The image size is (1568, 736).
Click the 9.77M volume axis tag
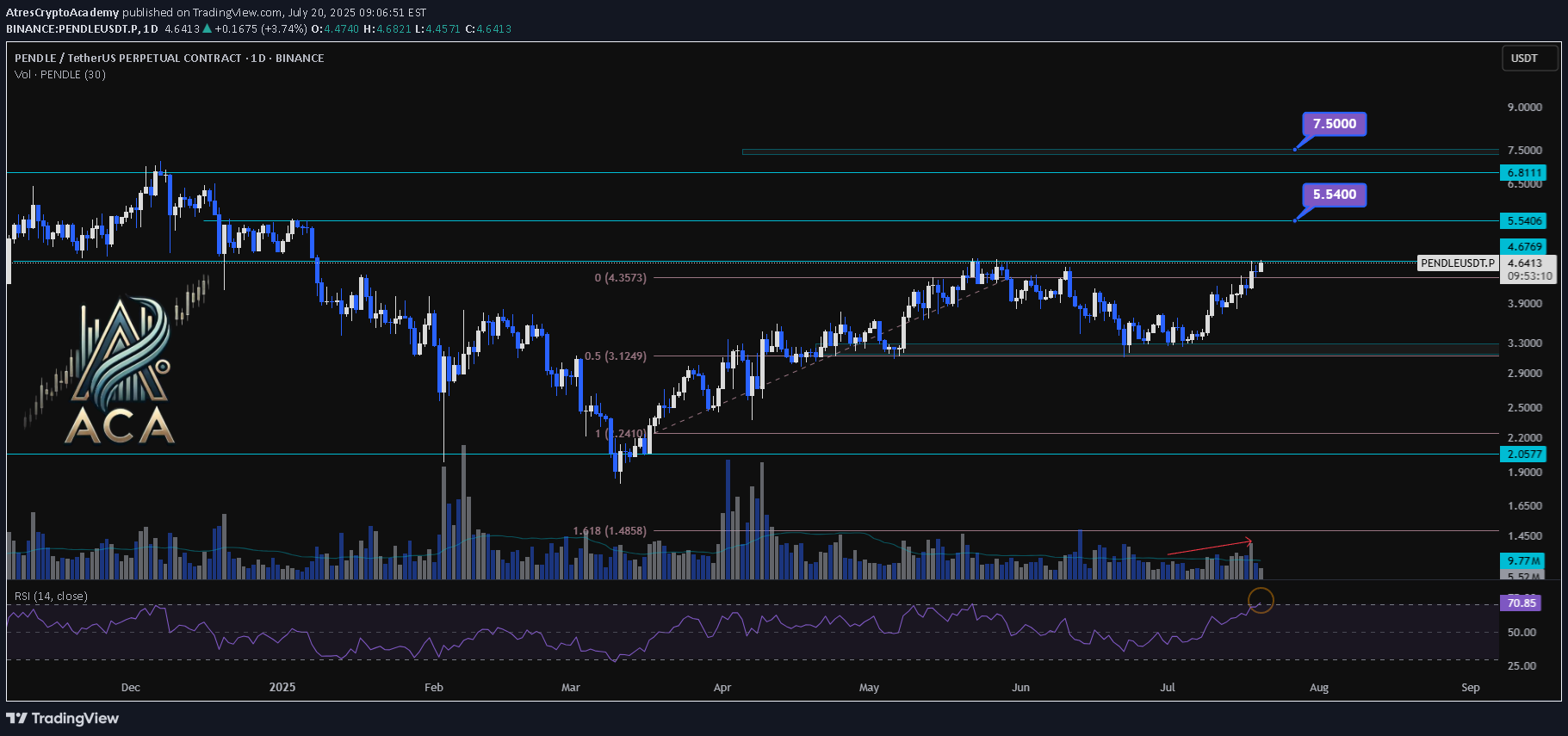pyautogui.click(x=1522, y=560)
